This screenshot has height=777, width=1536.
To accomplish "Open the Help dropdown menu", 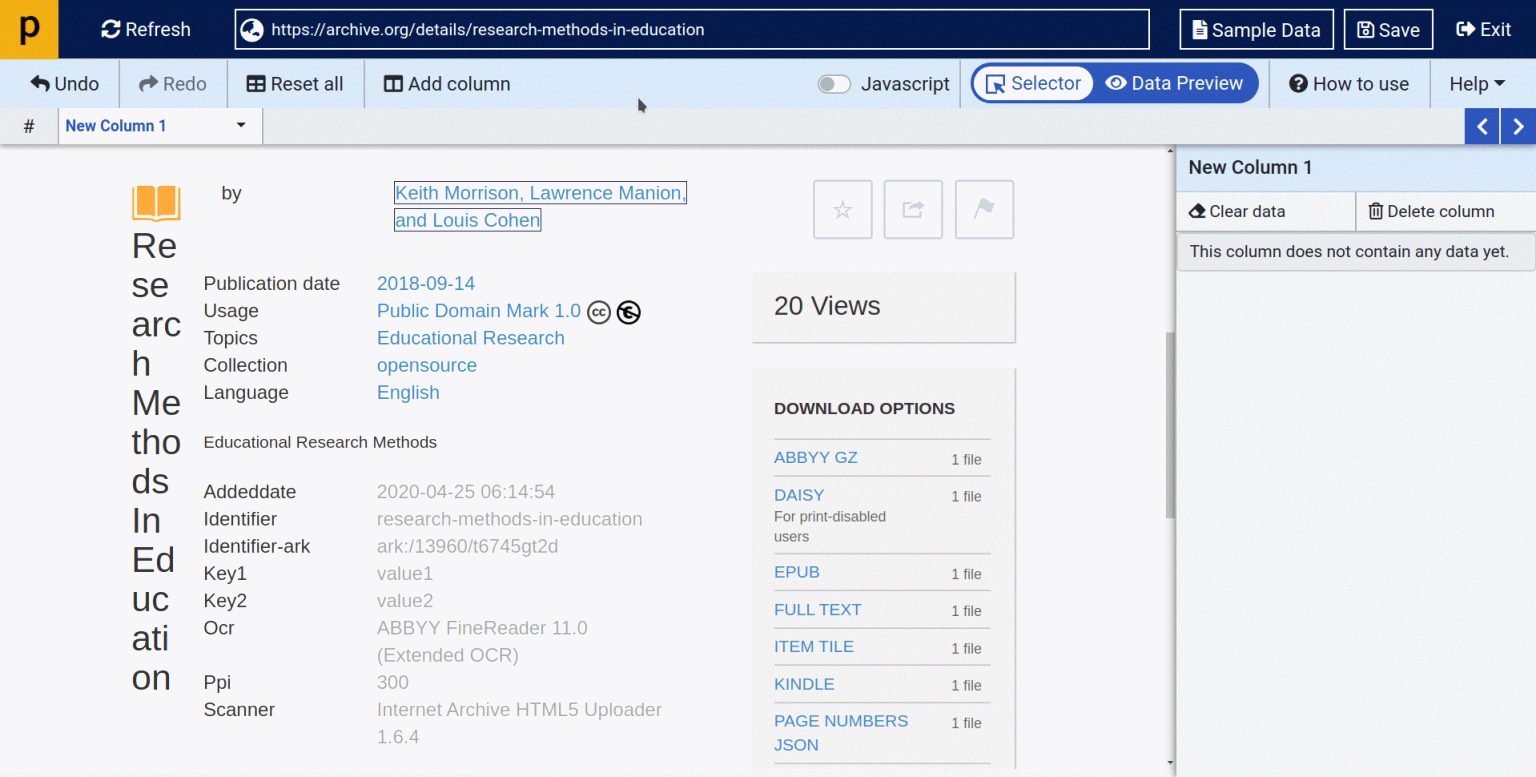I will tap(1477, 83).
